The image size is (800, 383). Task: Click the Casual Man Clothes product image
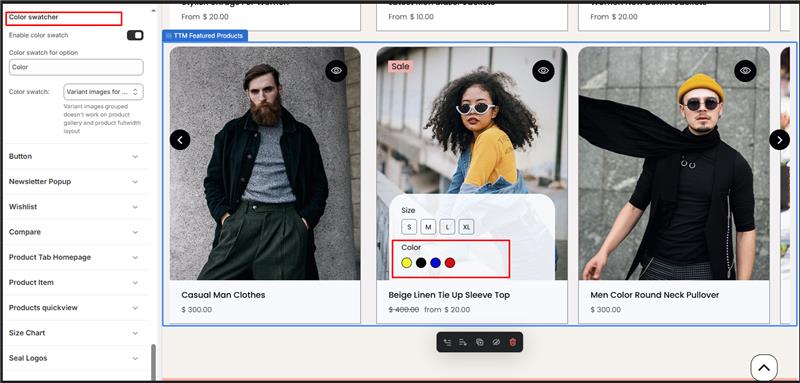click(265, 163)
